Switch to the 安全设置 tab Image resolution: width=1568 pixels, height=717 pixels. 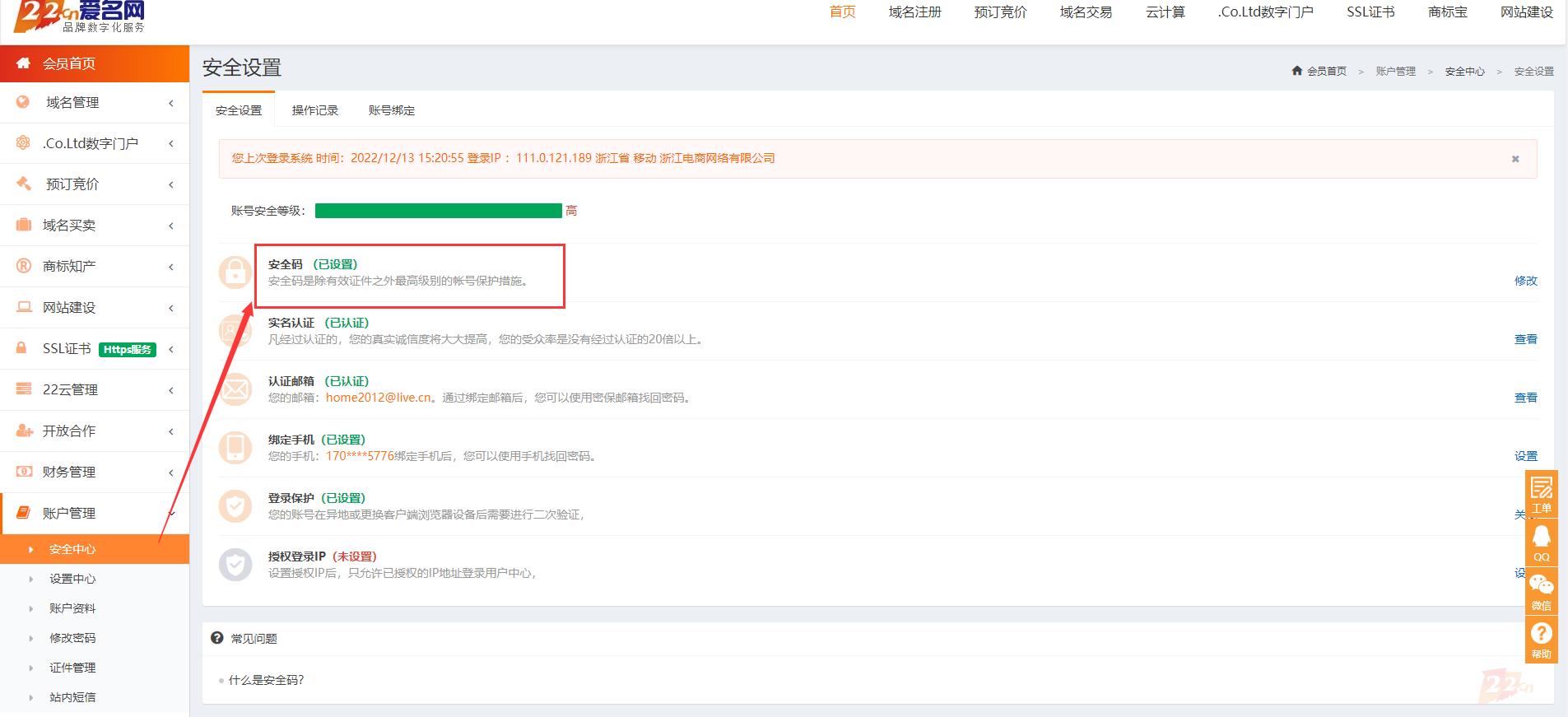pos(239,110)
